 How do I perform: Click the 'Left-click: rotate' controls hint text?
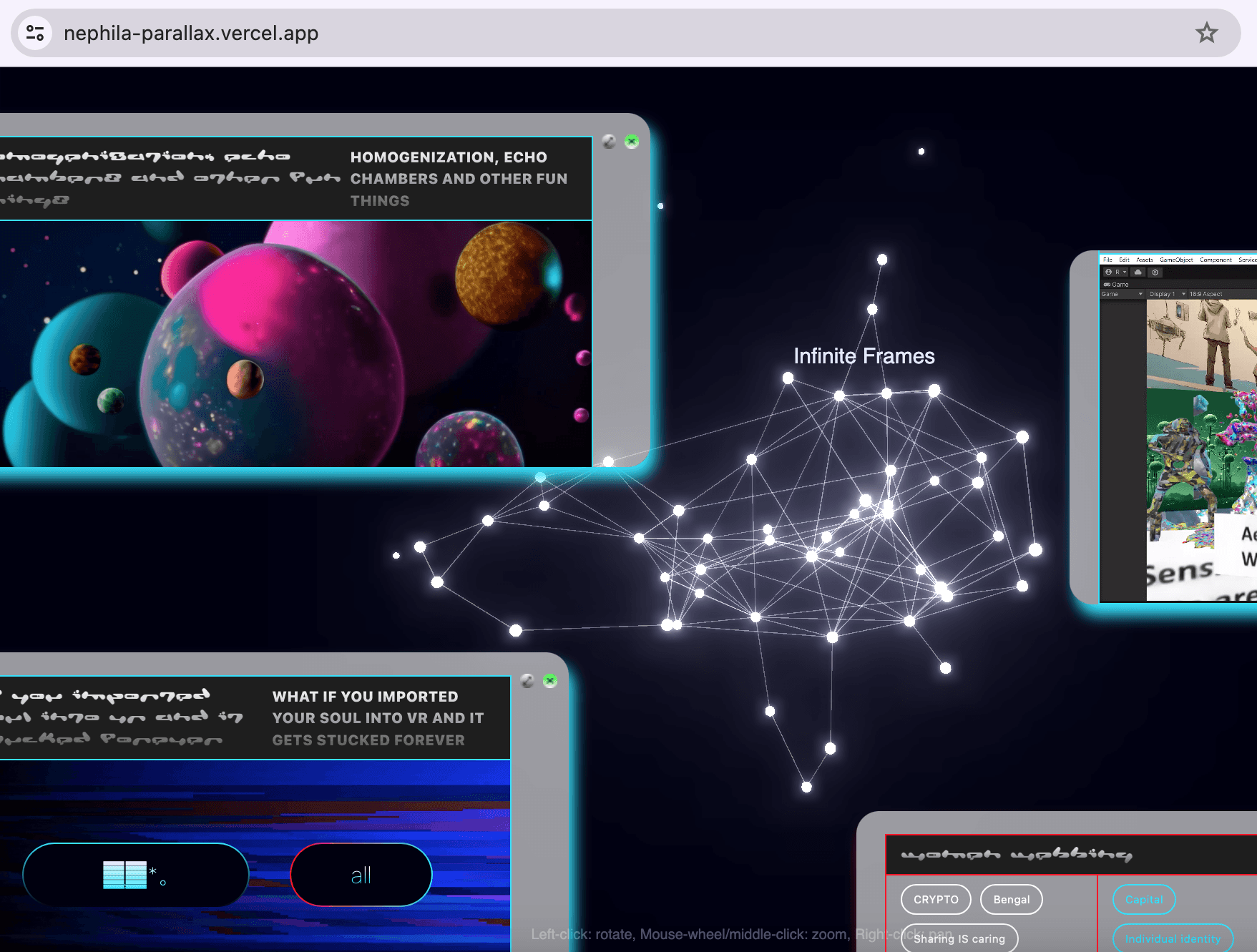point(742,934)
